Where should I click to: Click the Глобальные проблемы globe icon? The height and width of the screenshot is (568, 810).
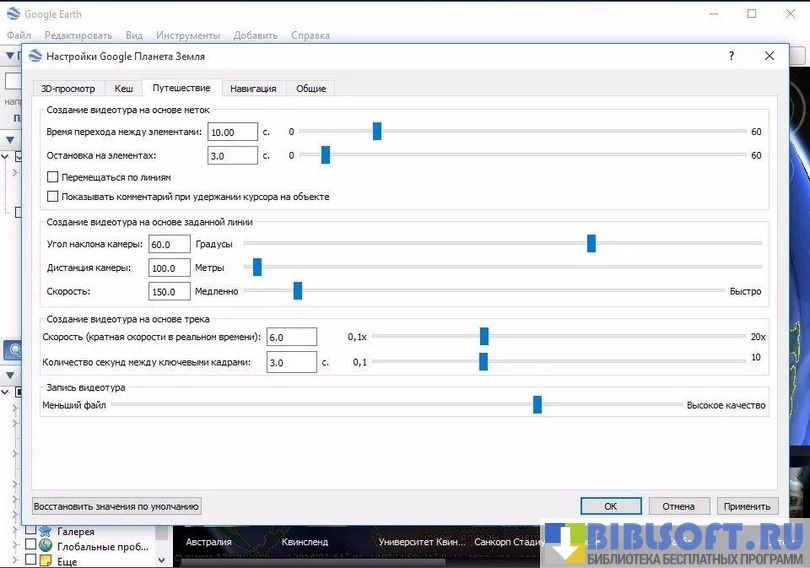click(x=45, y=545)
